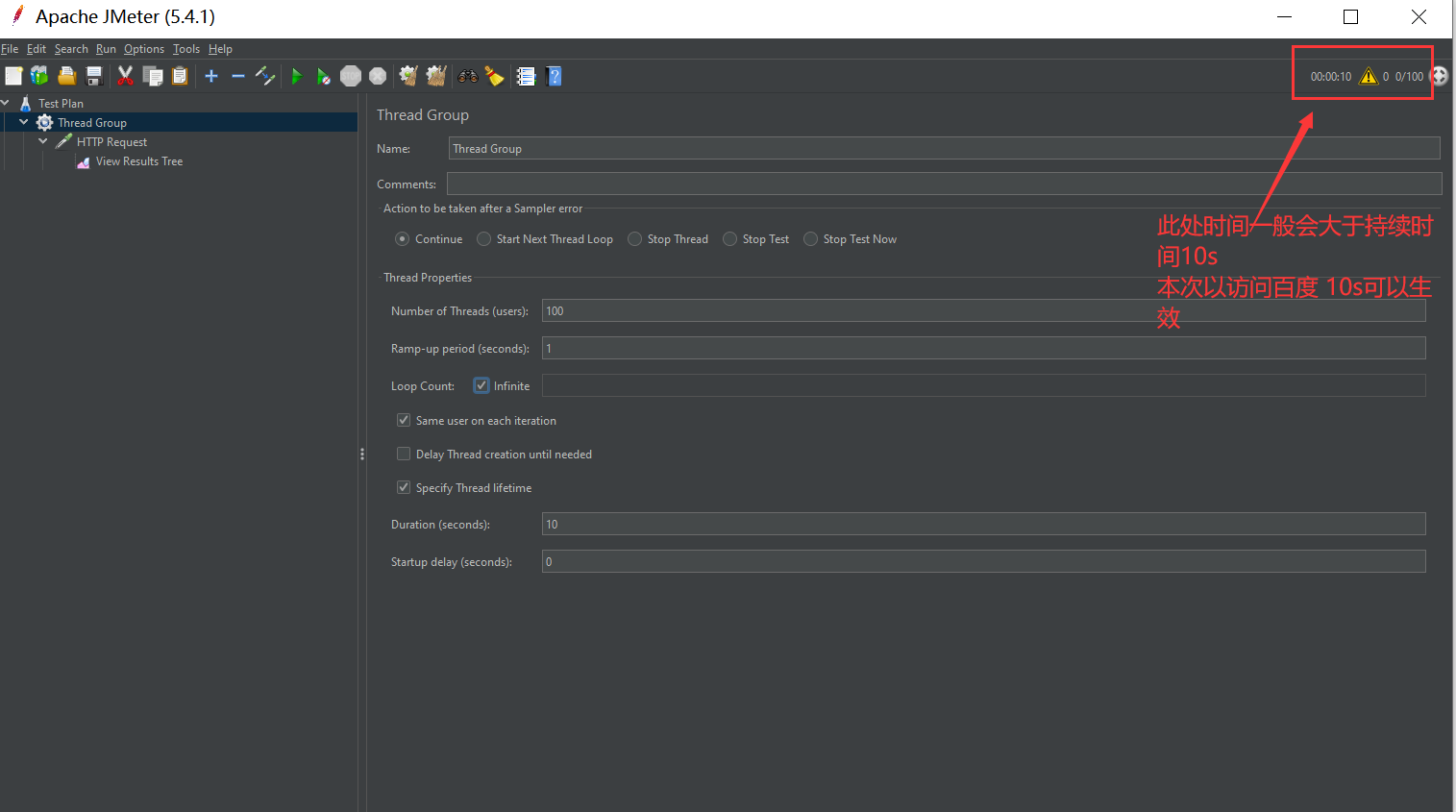Open the Tools menu
The width and height of the screenshot is (1456, 812).
186,49
